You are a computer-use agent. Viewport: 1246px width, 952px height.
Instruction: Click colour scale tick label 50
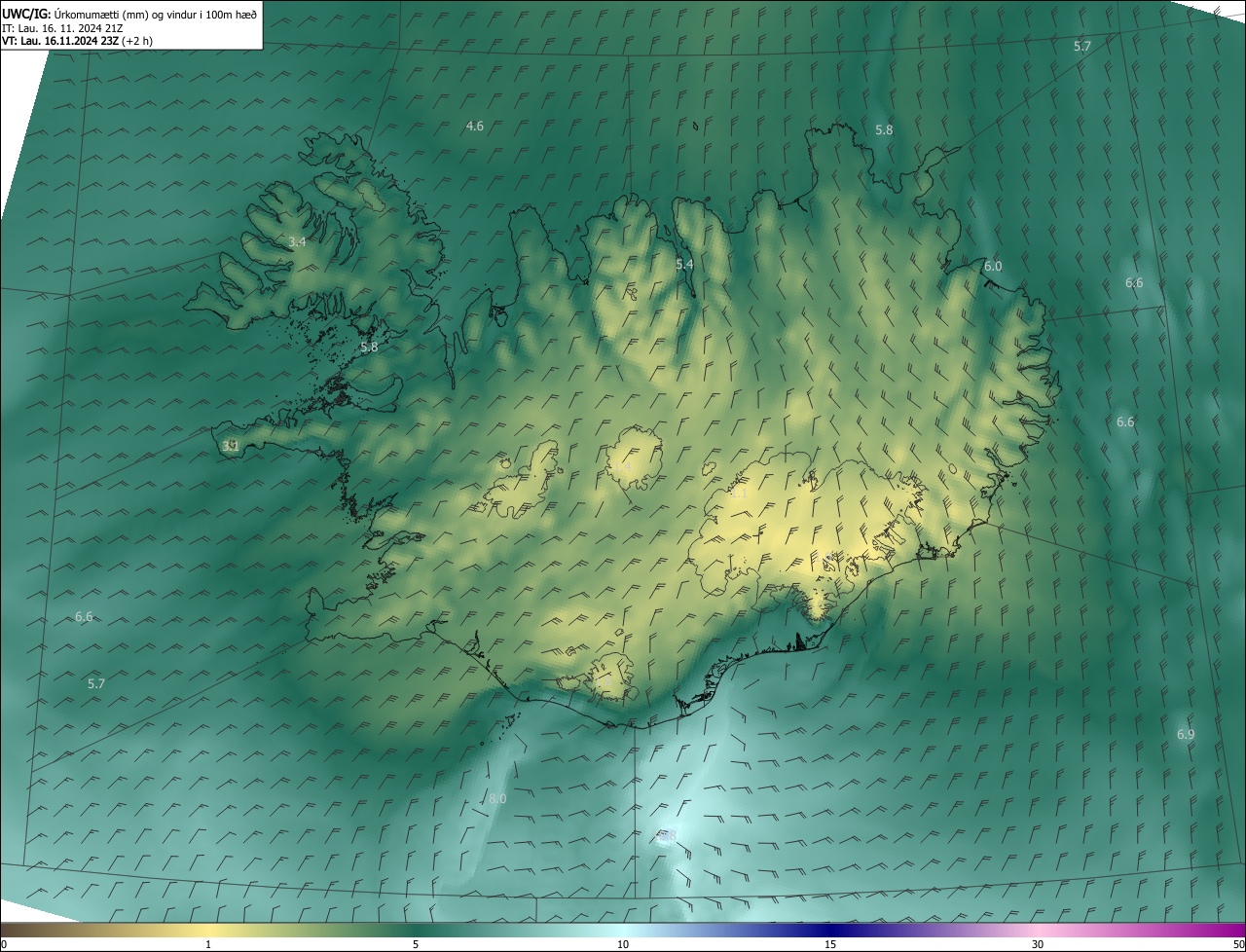tap(1238, 944)
